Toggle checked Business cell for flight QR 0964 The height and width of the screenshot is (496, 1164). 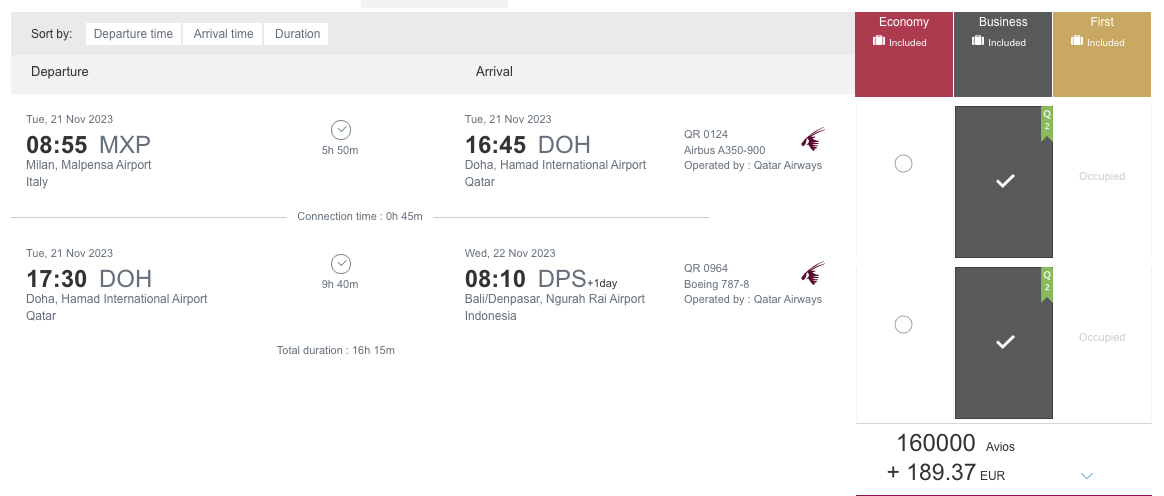[1004, 343]
